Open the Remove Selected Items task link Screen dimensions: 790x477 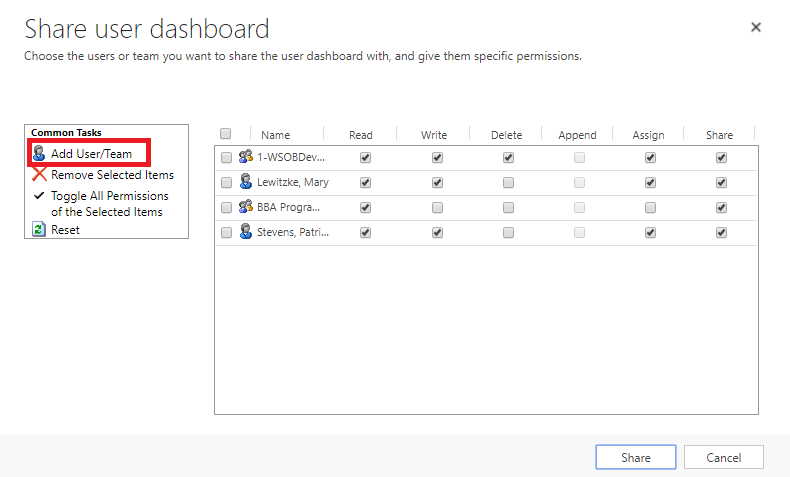pos(112,174)
